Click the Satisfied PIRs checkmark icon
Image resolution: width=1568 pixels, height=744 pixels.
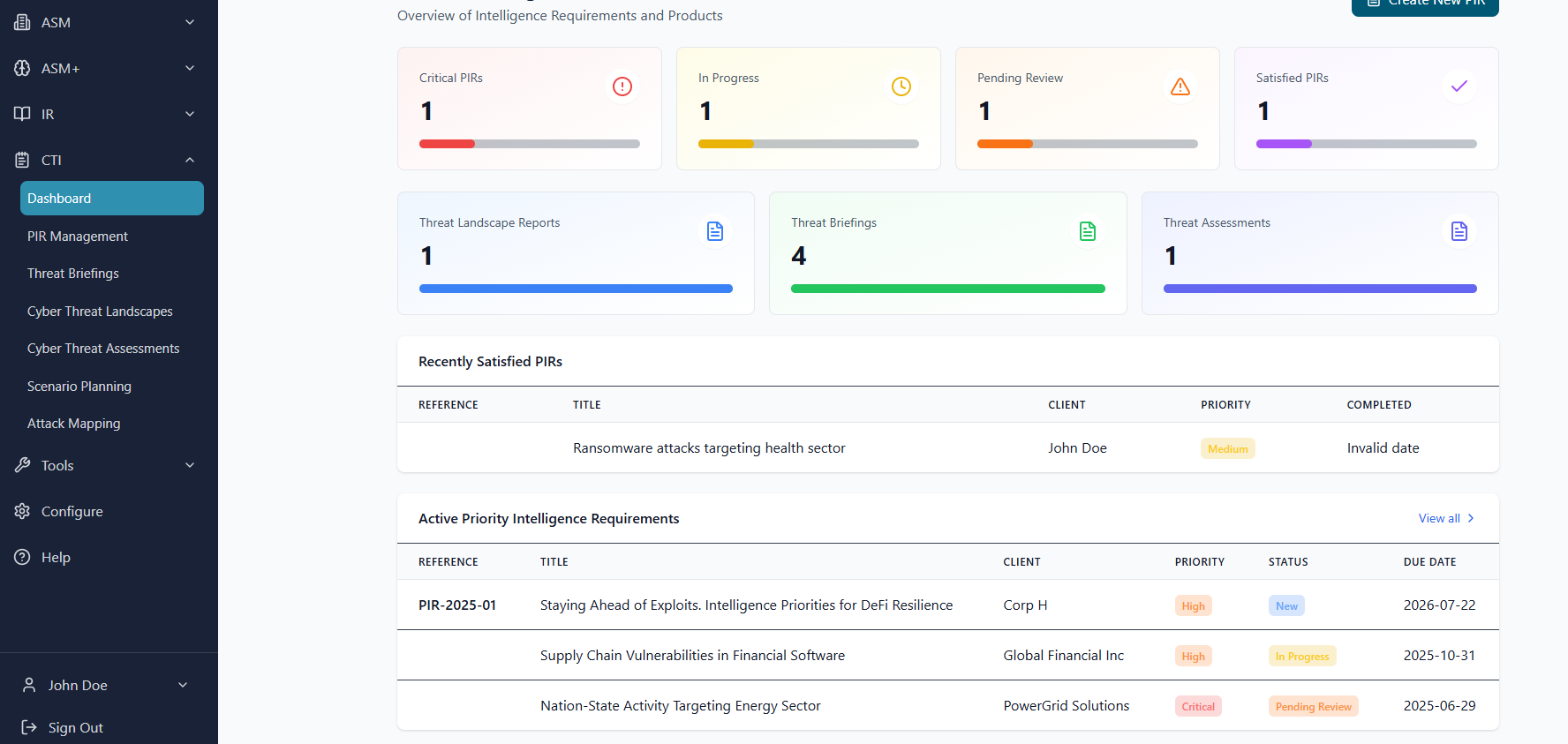tap(1459, 86)
